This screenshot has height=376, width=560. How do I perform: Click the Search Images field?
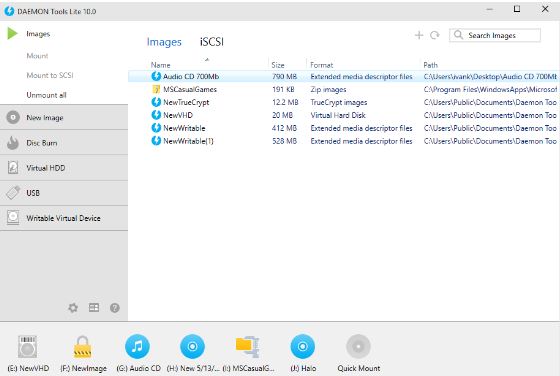(x=495, y=35)
